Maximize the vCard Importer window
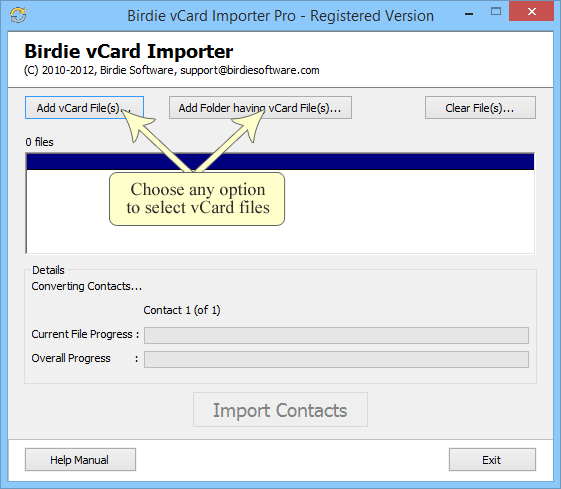Image resolution: width=561 pixels, height=489 pixels. [496, 12]
